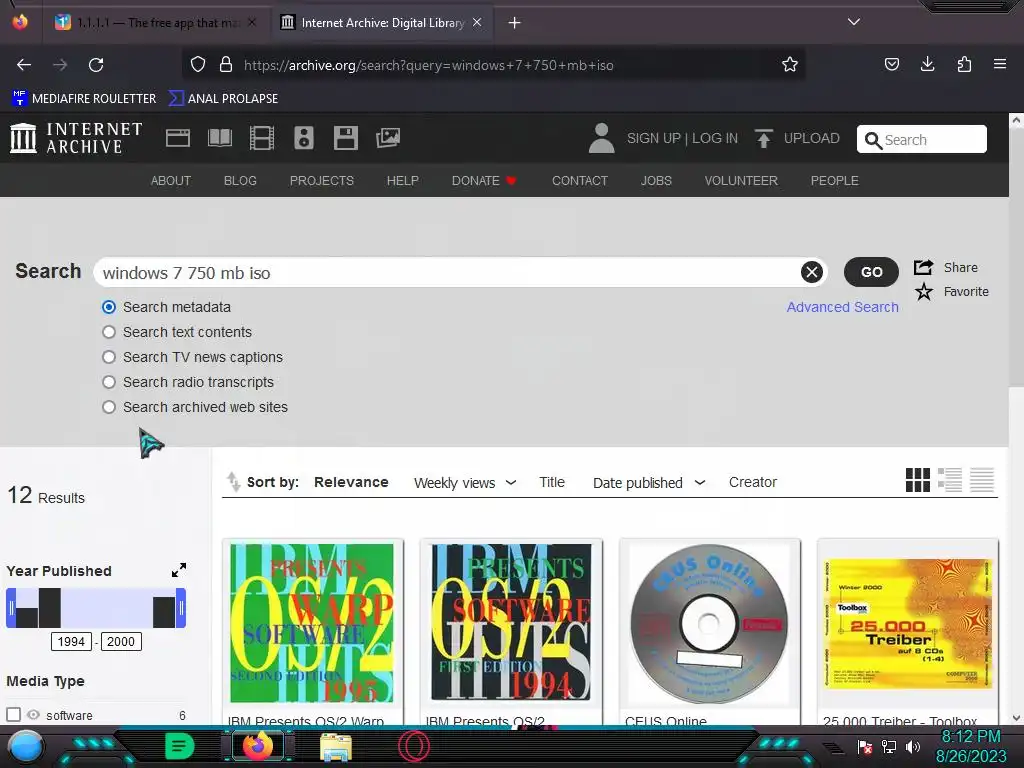Open the PROJECTS menu item
1024x768 pixels.
pyautogui.click(x=322, y=180)
